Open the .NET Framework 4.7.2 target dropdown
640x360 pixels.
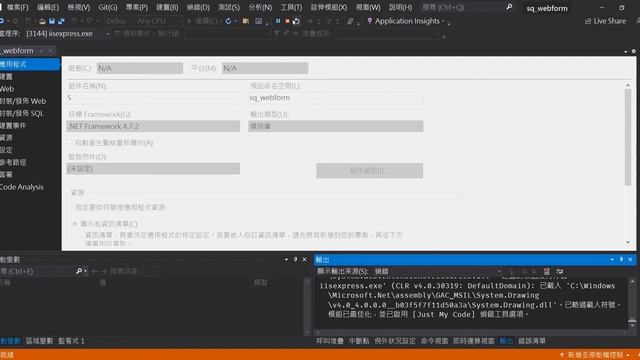tap(153, 127)
